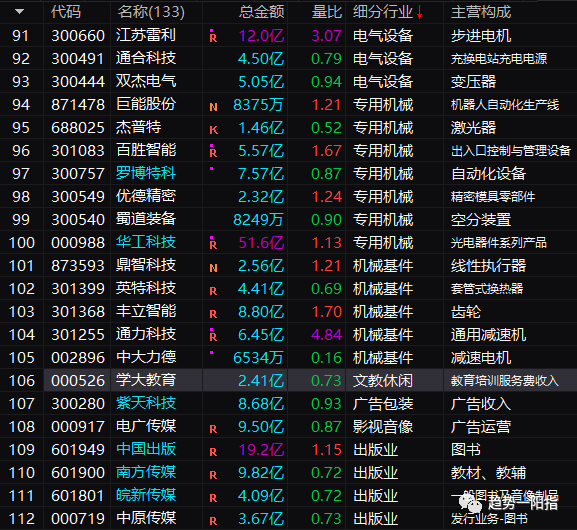
Task: Select stock name 南方传媒
Action: point(146,473)
